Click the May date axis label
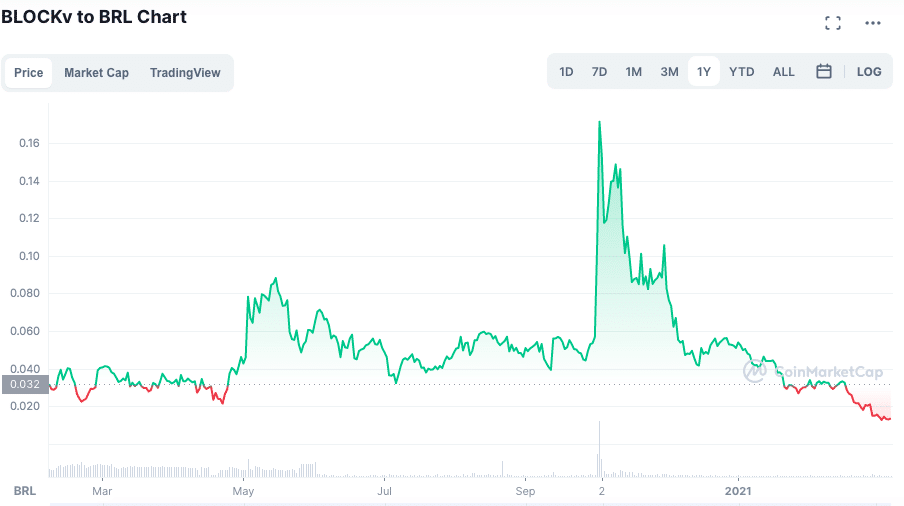The image size is (904, 506). click(243, 491)
